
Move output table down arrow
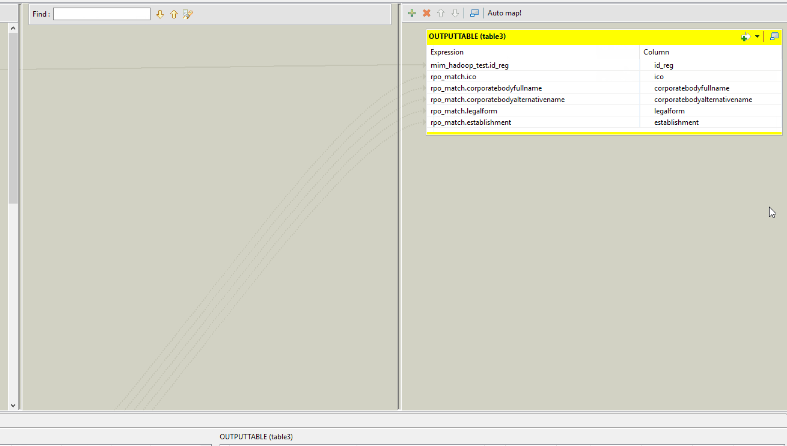tap(455, 13)
